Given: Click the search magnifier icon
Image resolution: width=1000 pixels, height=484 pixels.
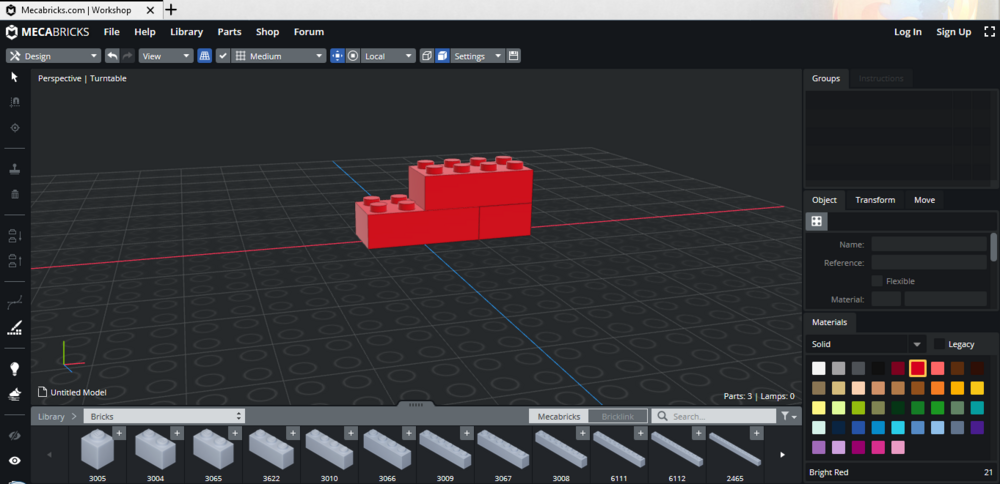Looking at the screenshot, I should coord(663,416).
